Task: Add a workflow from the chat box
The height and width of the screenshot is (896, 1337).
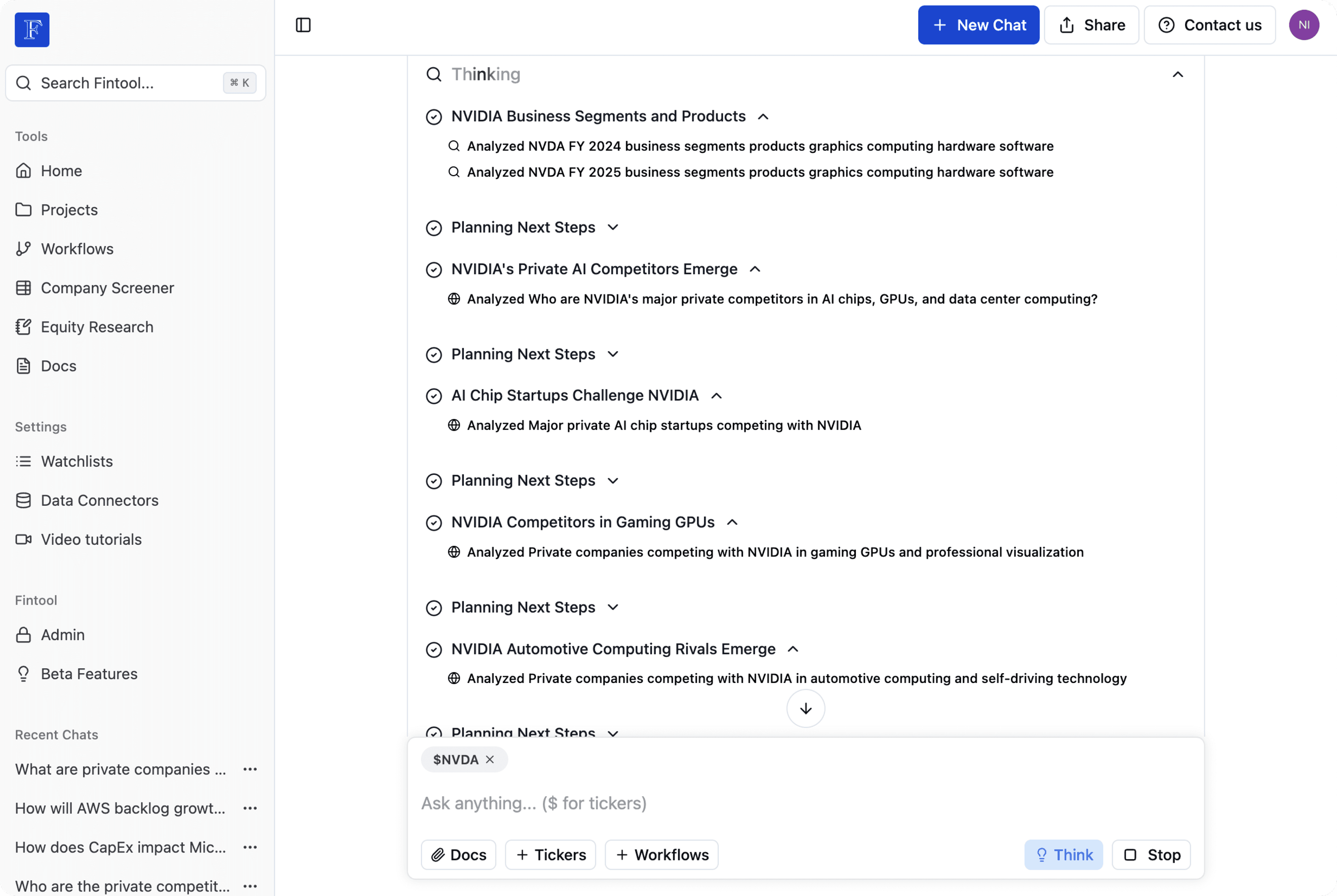Action: point(661,855)
